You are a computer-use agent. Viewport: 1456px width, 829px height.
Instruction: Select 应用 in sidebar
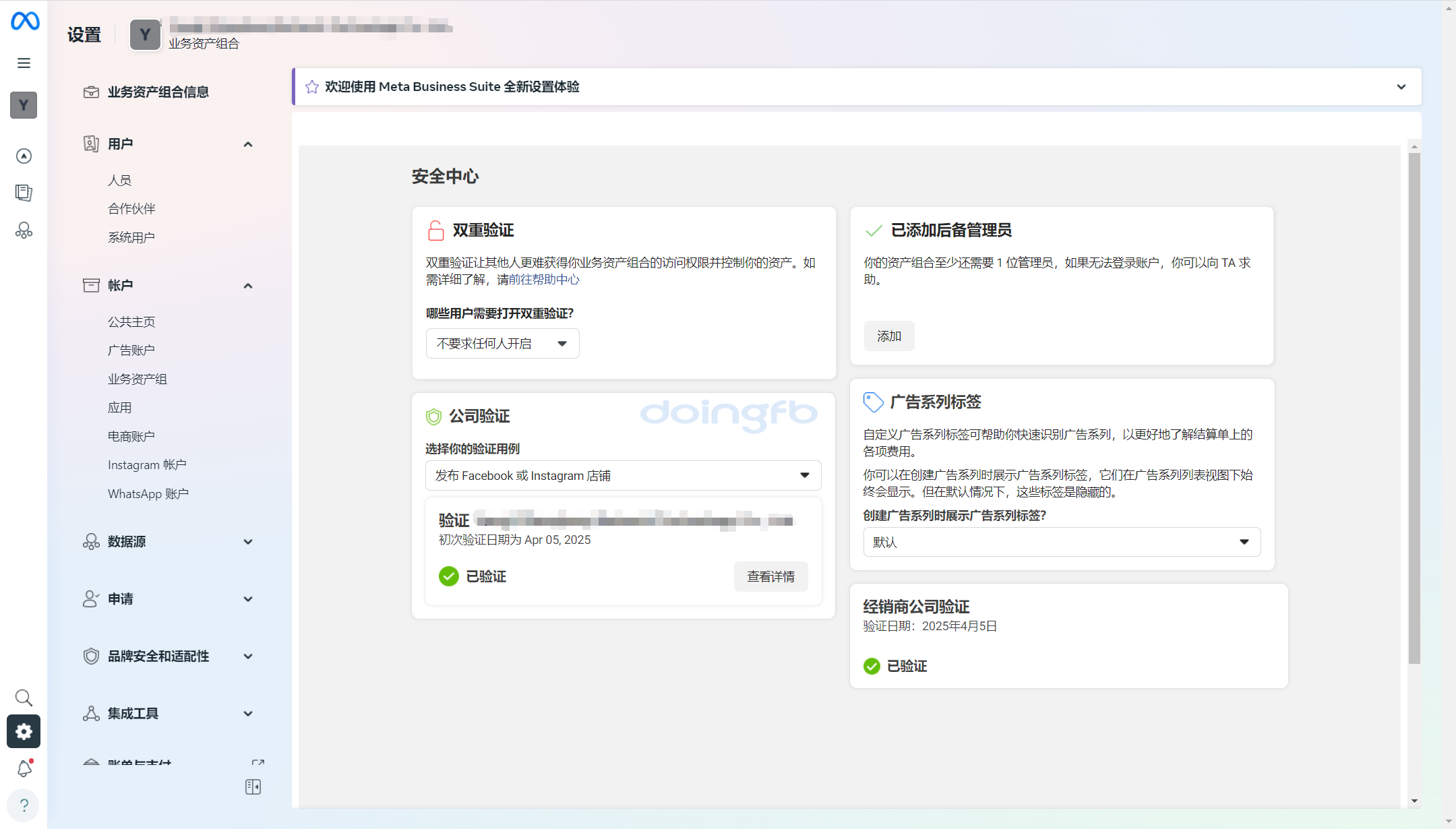click(x=119, y=408)
